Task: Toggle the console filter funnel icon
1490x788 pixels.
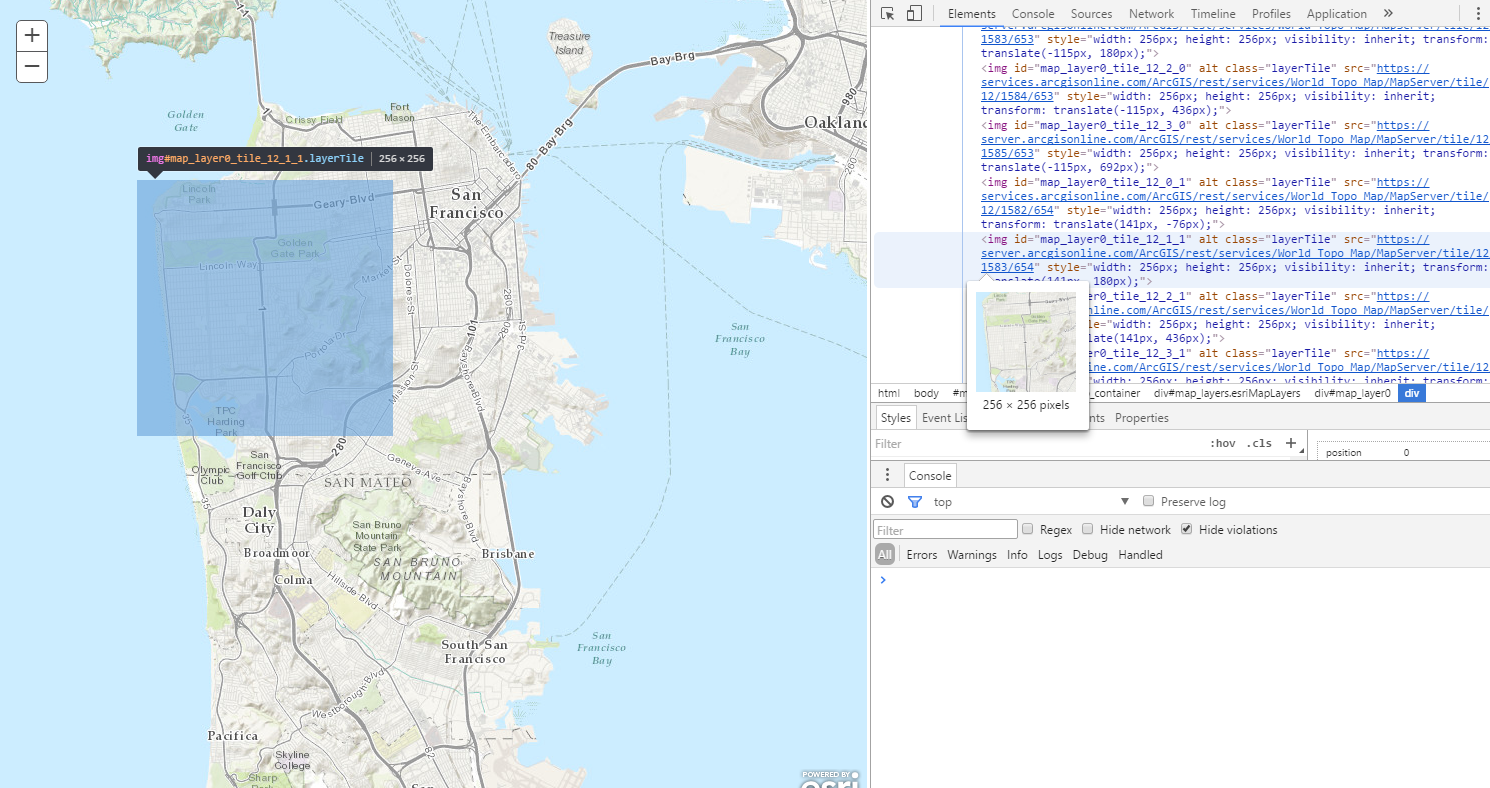Action: pos(914,502)
